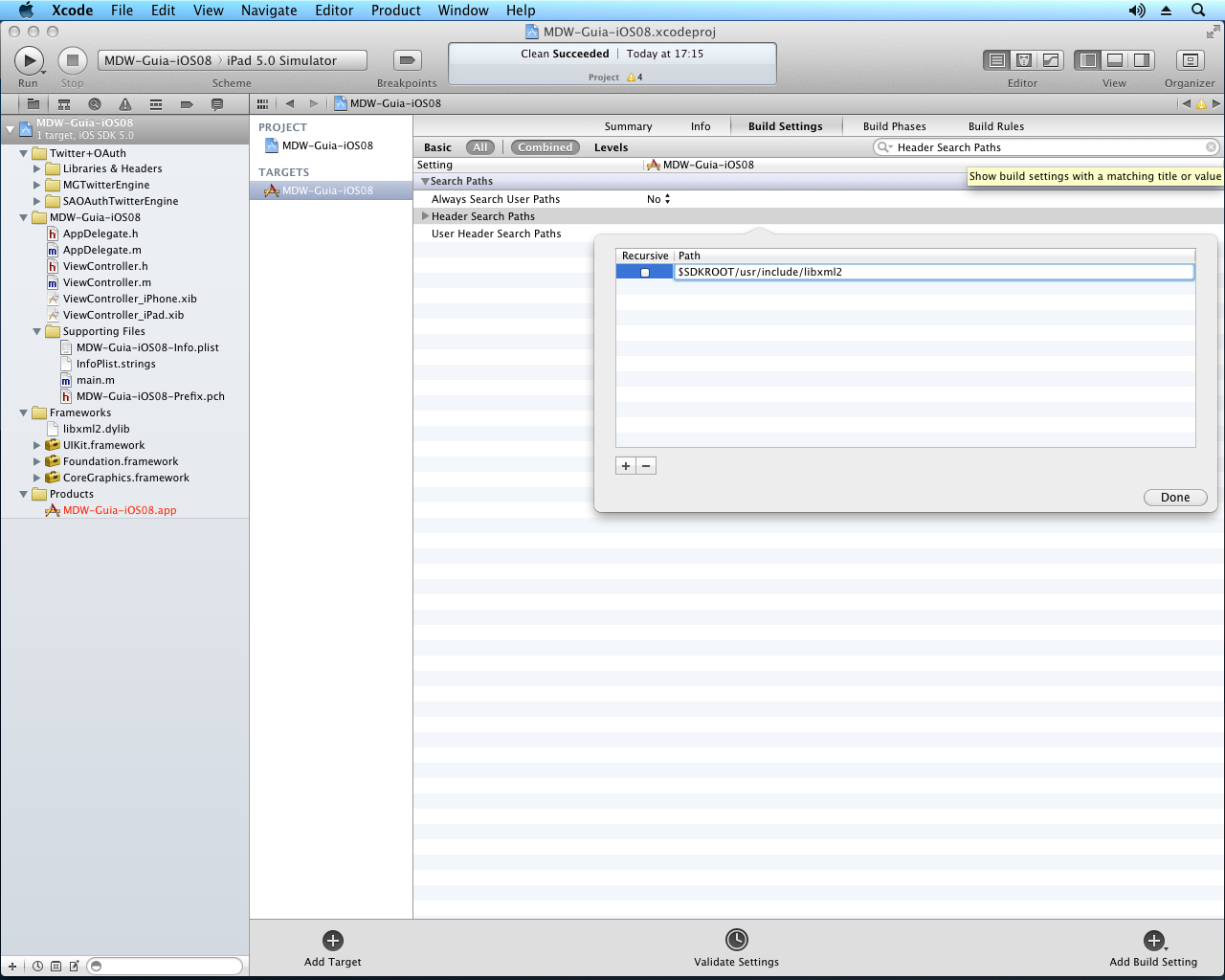Toggle Recursive checkbox for libxml2 path
This screenshot has width=1225, height=980.
coord(645,273)
